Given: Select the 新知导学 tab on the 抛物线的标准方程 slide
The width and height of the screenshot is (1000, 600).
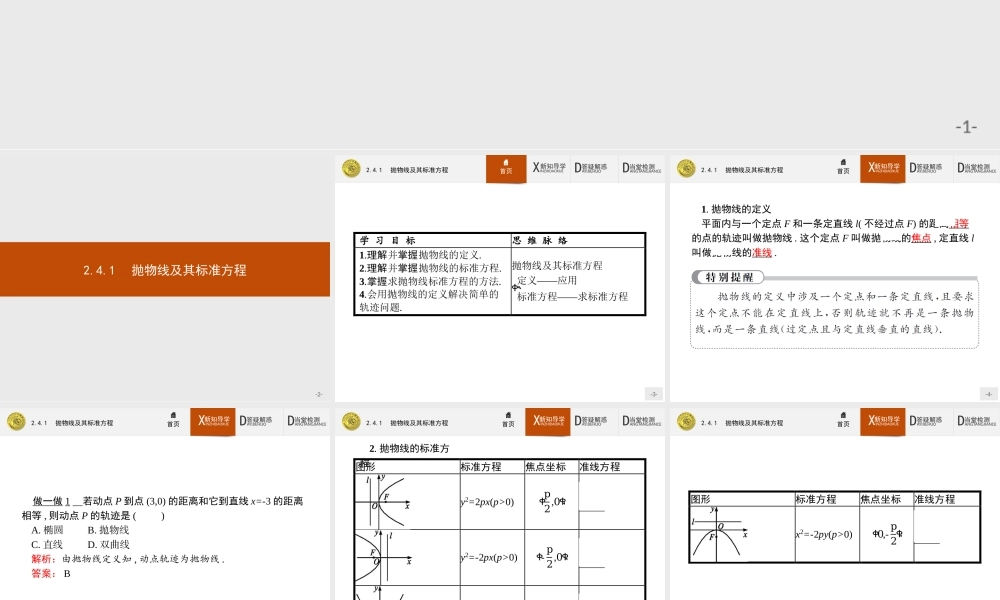Looking at the screenshot, I should (x=548, y=421).
